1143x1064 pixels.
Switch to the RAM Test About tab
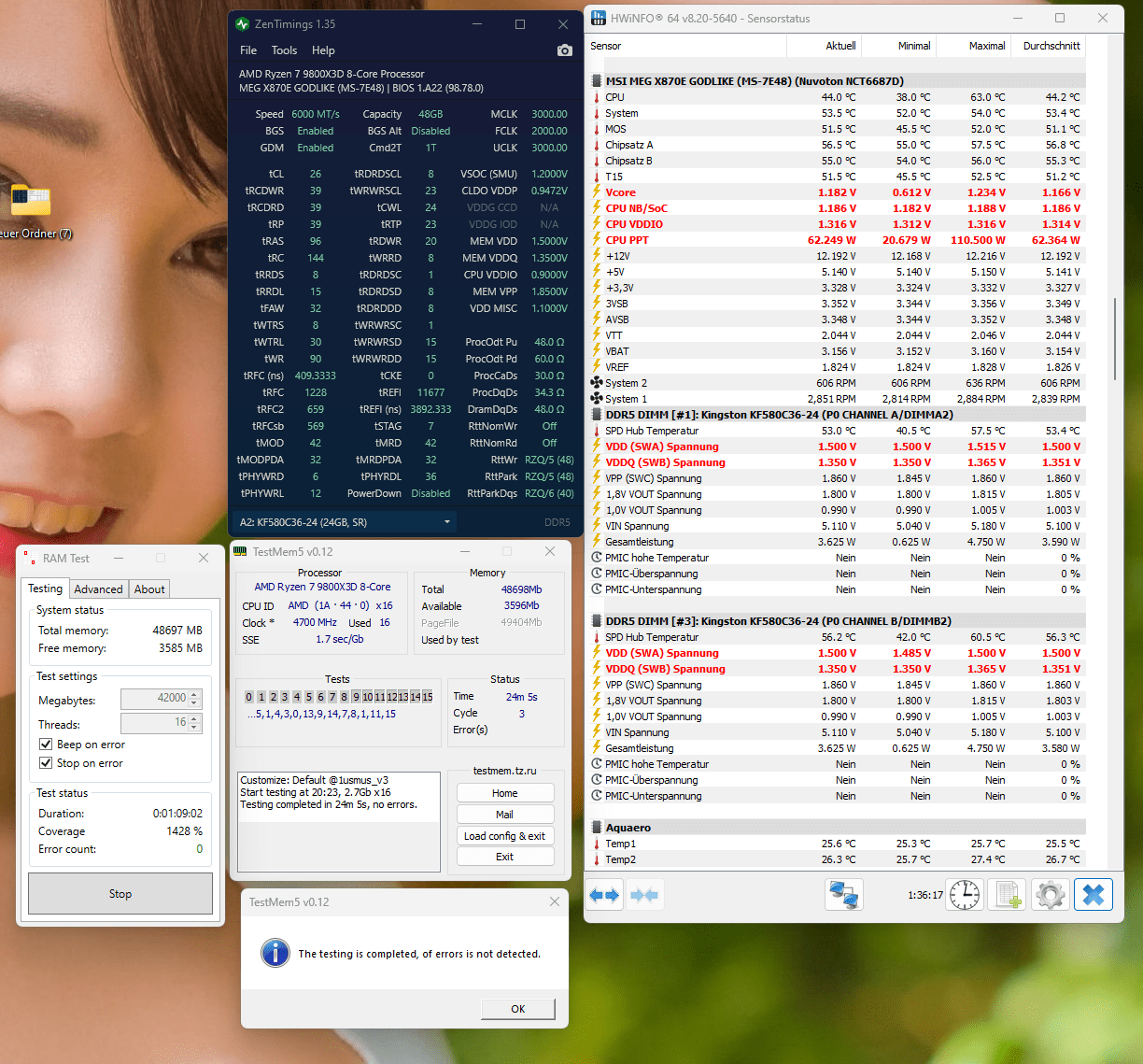[149, 589]
